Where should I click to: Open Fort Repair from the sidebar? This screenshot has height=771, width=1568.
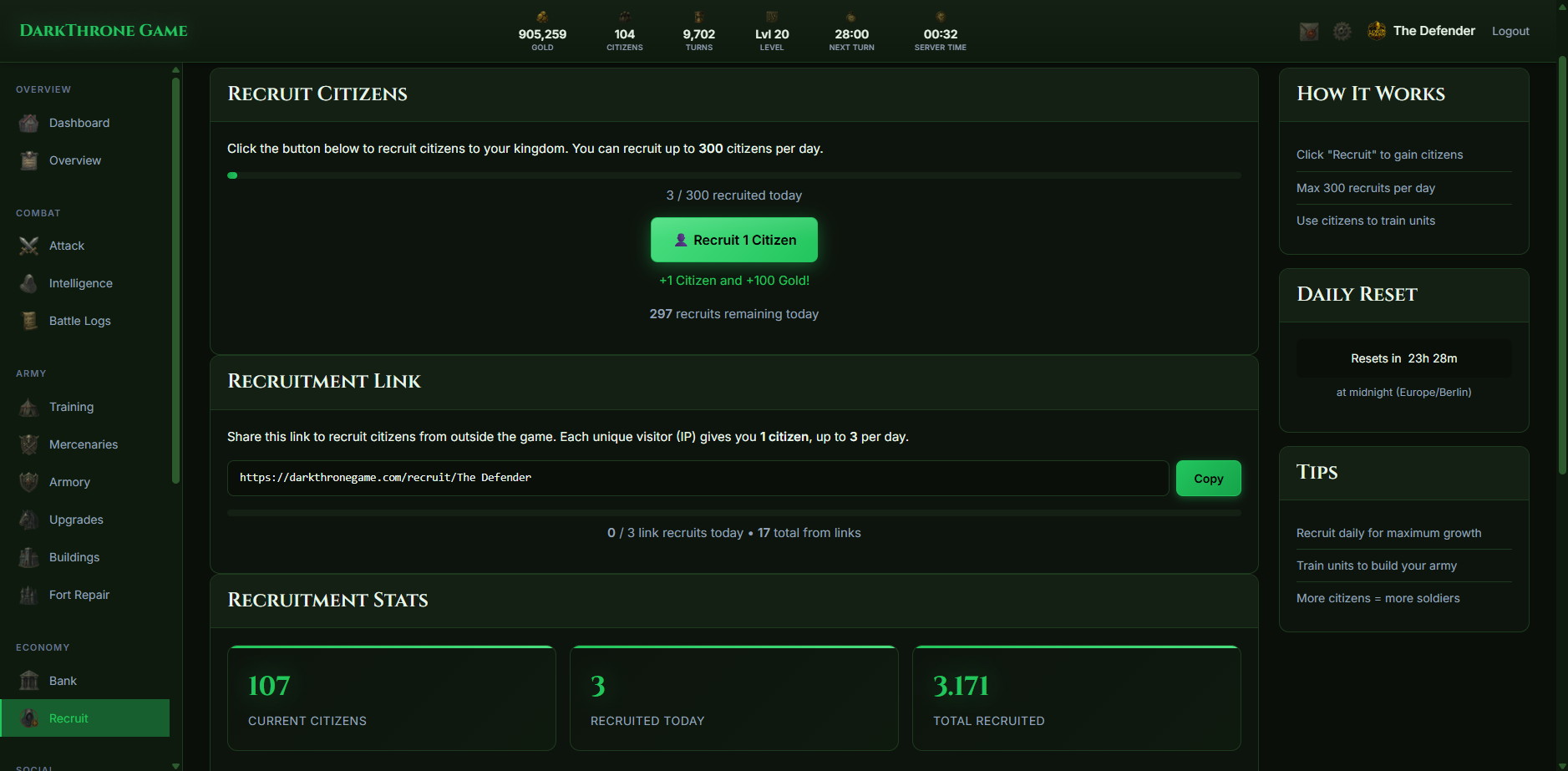[79, 595]
